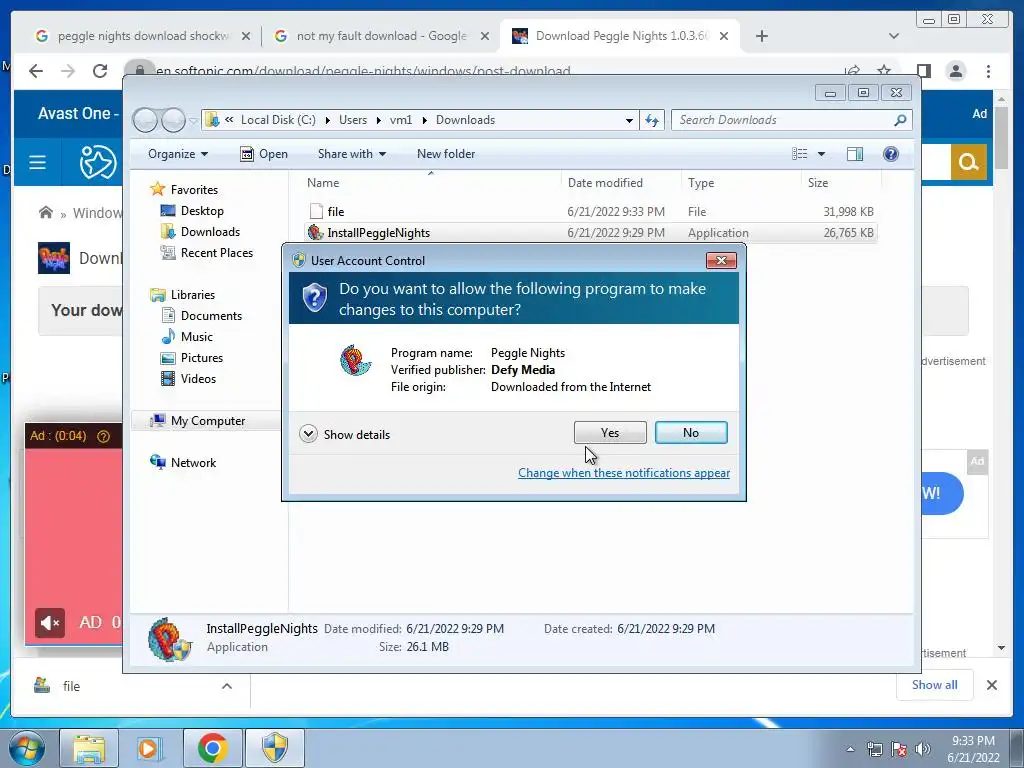
Task: Click the orange Softonic search button
Action: point(968,161)
